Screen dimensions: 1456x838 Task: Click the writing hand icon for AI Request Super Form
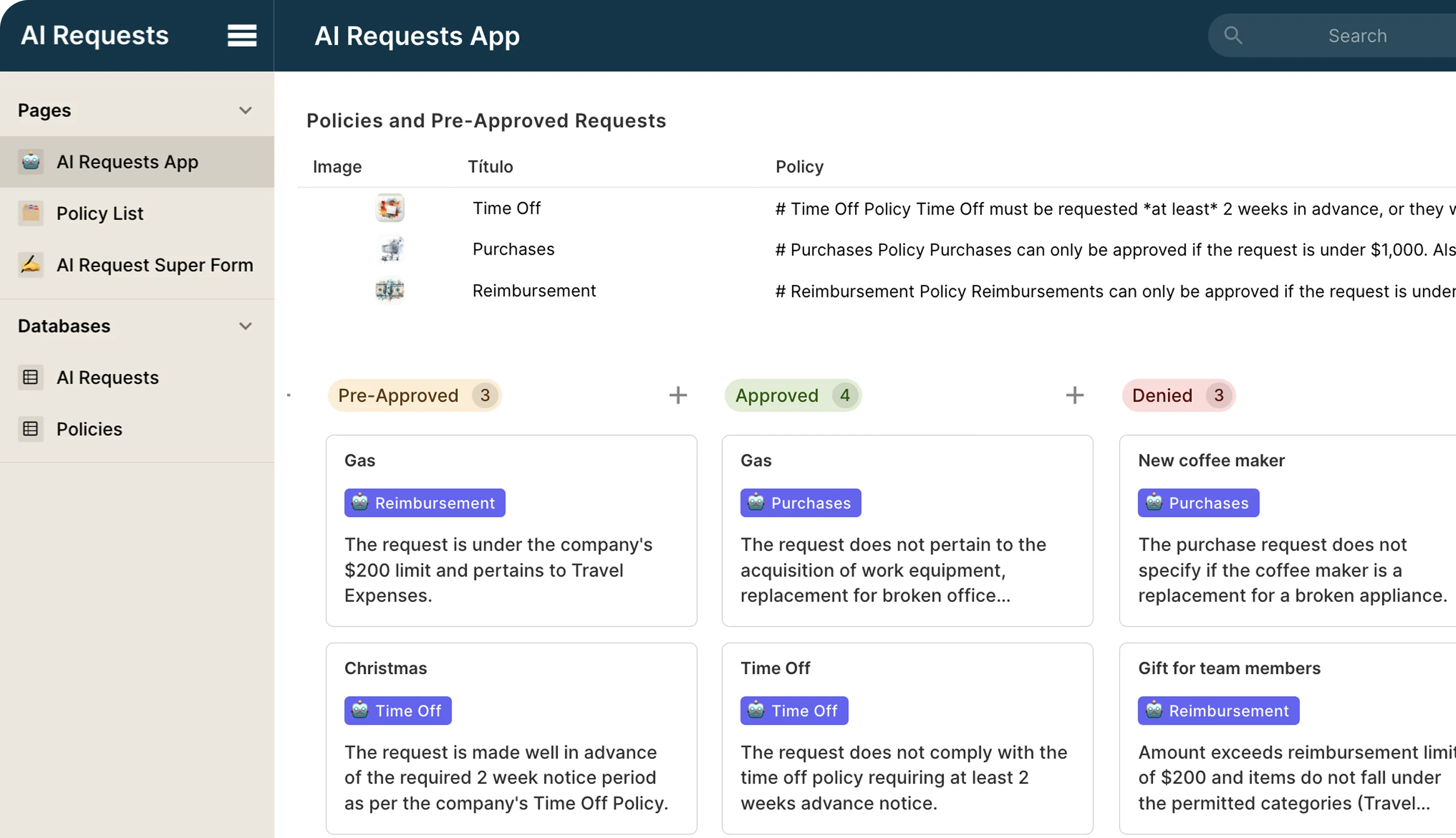click(30, 265)
